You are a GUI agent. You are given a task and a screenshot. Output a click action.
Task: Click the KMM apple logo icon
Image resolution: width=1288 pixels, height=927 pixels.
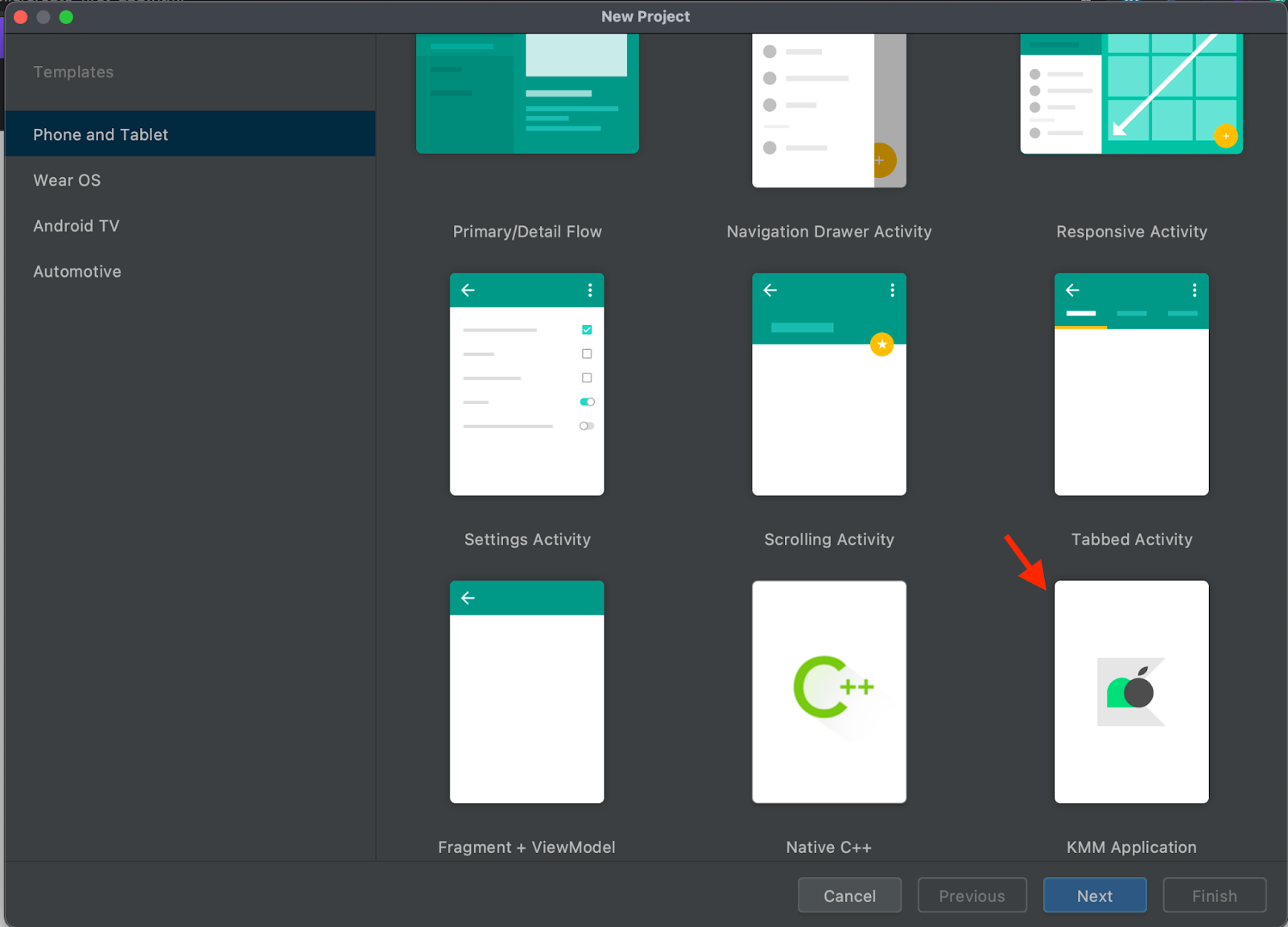coord(1130,691)
